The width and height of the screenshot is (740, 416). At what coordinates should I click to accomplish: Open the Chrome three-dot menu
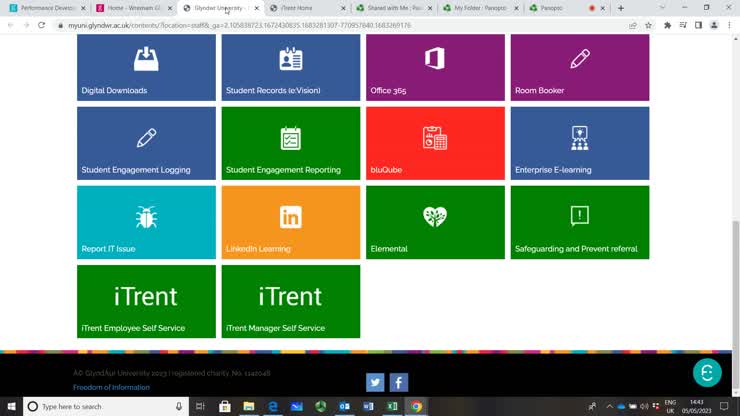click(730, 25)
